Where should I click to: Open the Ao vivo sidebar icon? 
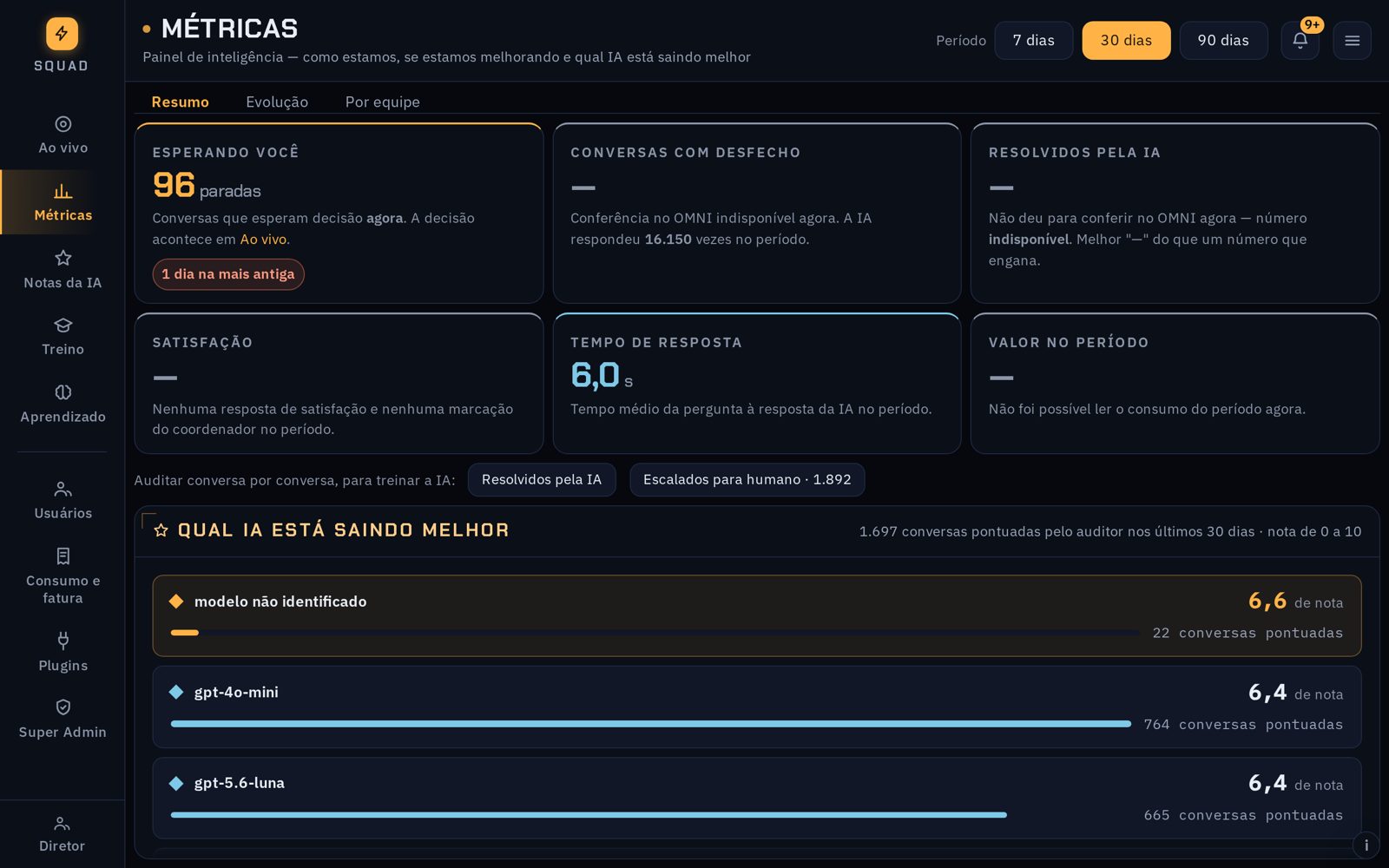click(63, 124)
